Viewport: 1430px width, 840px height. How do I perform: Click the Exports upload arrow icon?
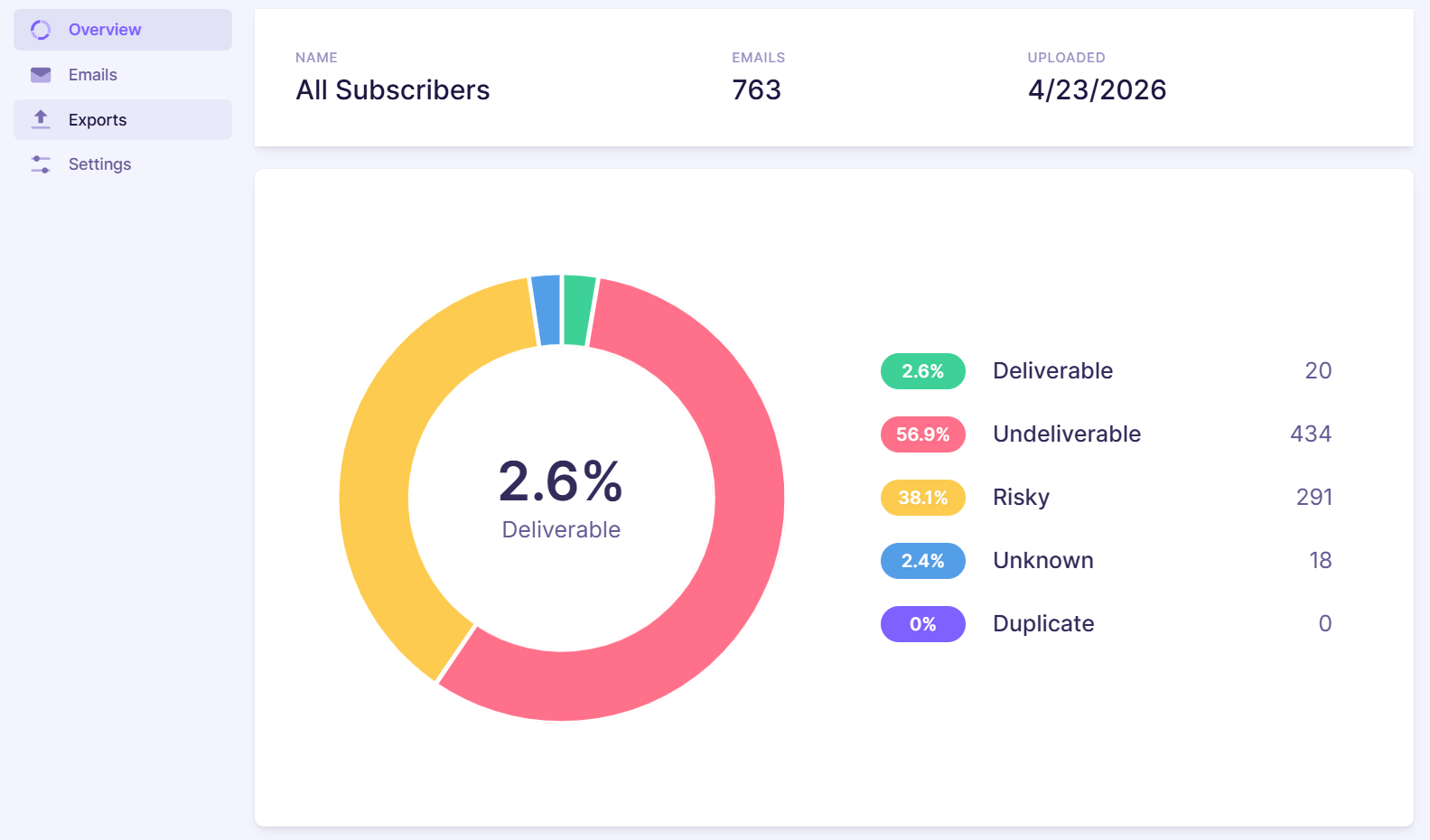tap(41, 119)
